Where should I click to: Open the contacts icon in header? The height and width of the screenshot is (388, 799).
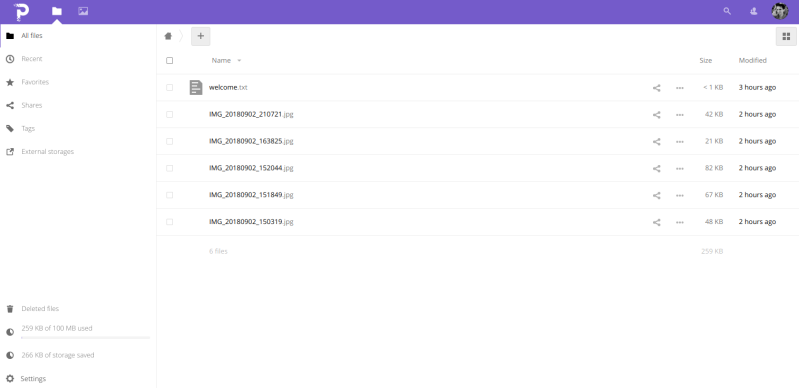[754, 11]
